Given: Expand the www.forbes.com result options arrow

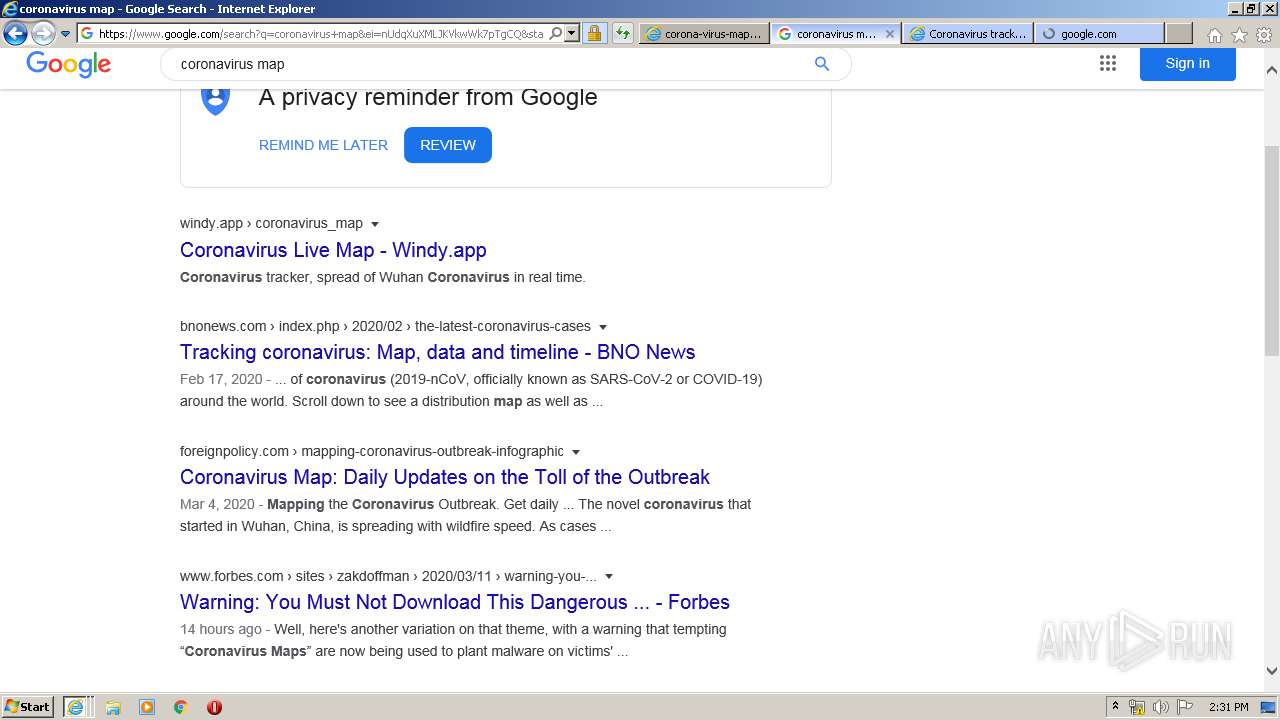Looking at the screenshot, I should click(609, 577).
